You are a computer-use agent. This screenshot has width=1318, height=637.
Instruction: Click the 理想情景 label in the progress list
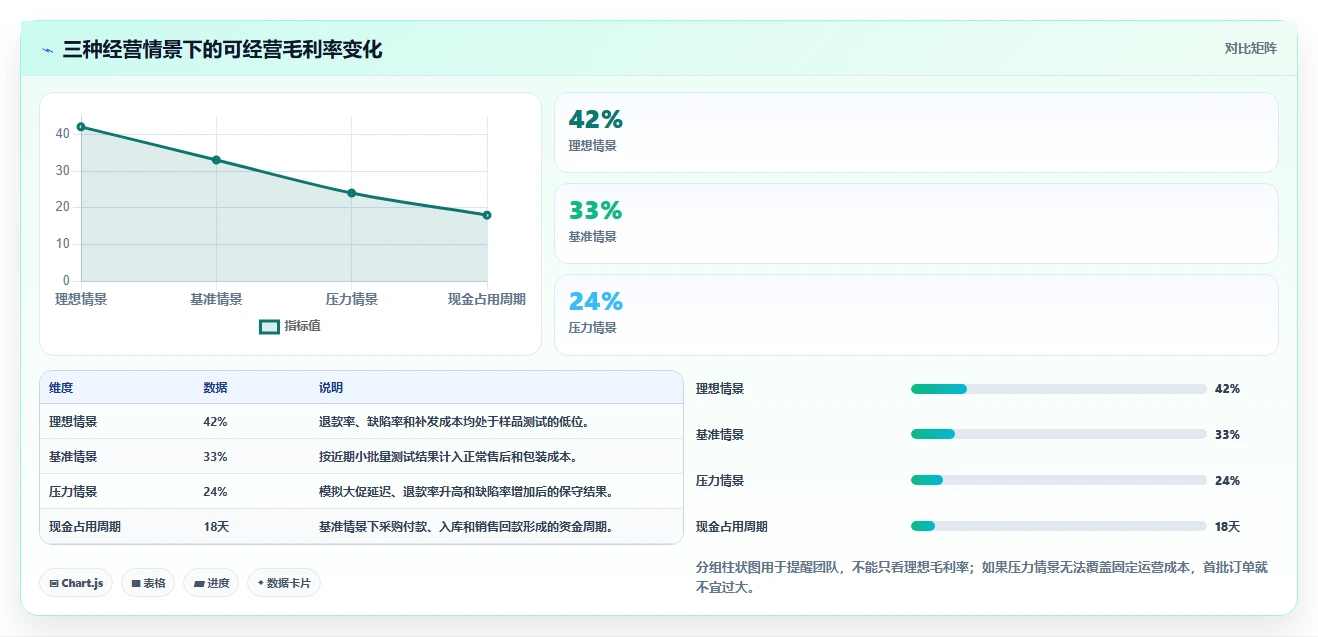click(720, 389)
